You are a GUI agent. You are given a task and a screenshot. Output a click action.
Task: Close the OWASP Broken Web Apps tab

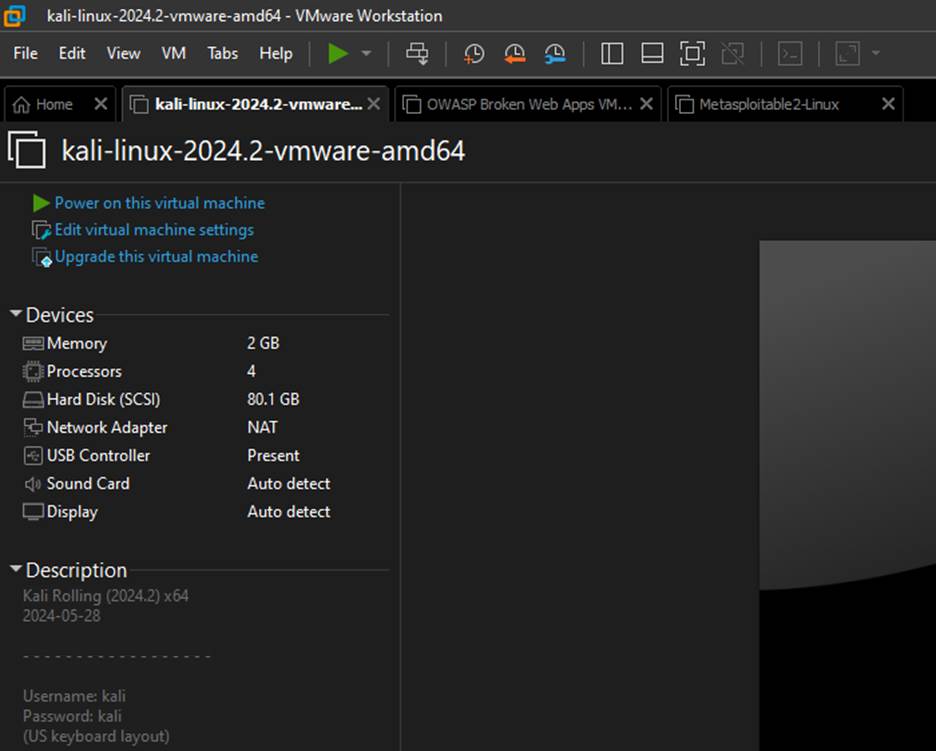point(646,104)
